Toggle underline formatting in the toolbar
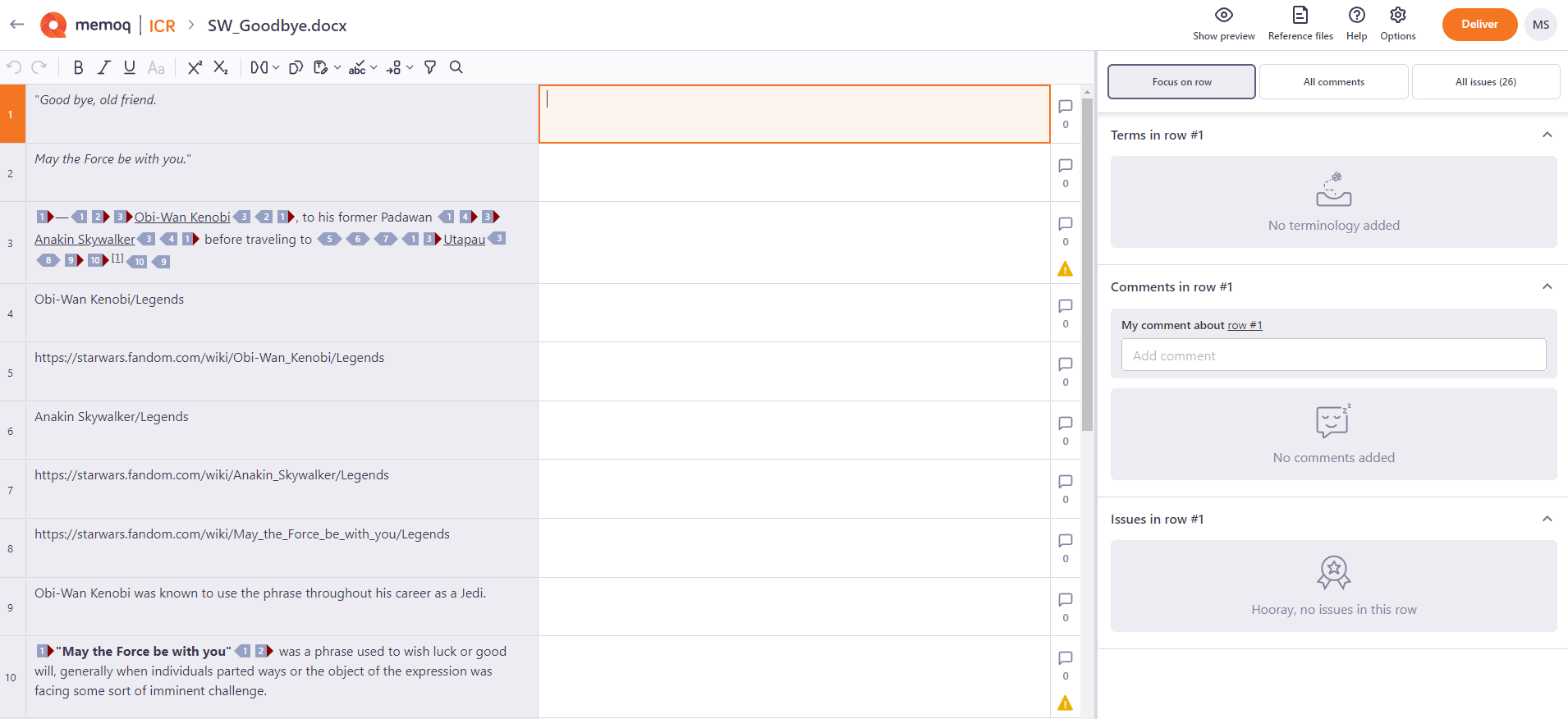Viewport: 1568px width, 719px height. click(x=130, y=67)
